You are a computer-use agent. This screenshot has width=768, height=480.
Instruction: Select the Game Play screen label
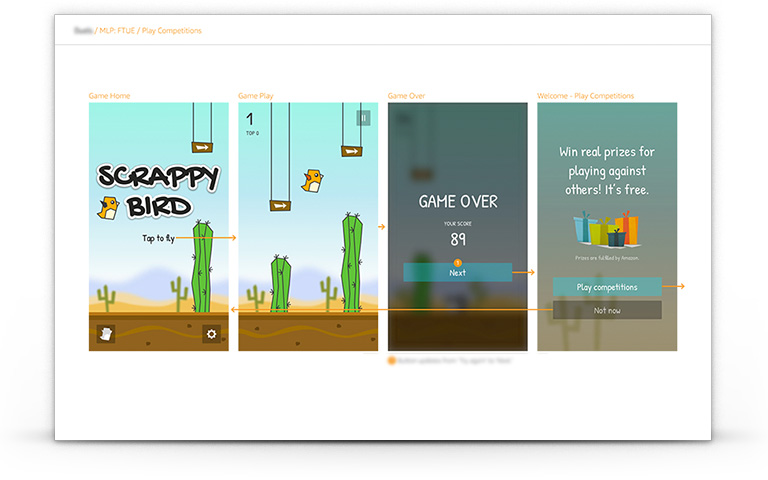[x=256, y=96]
